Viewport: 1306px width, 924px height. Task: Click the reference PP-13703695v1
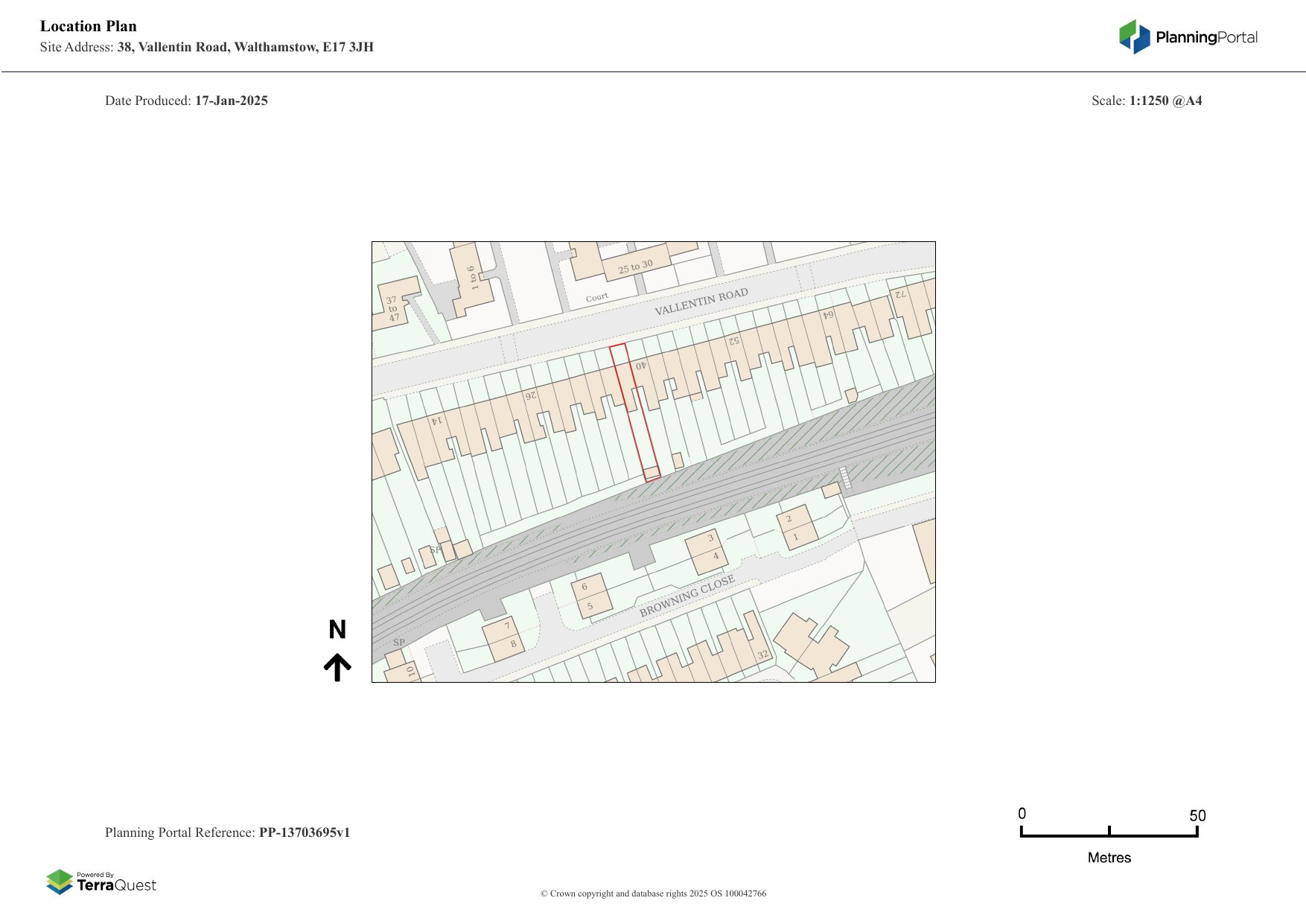[304, 832]
